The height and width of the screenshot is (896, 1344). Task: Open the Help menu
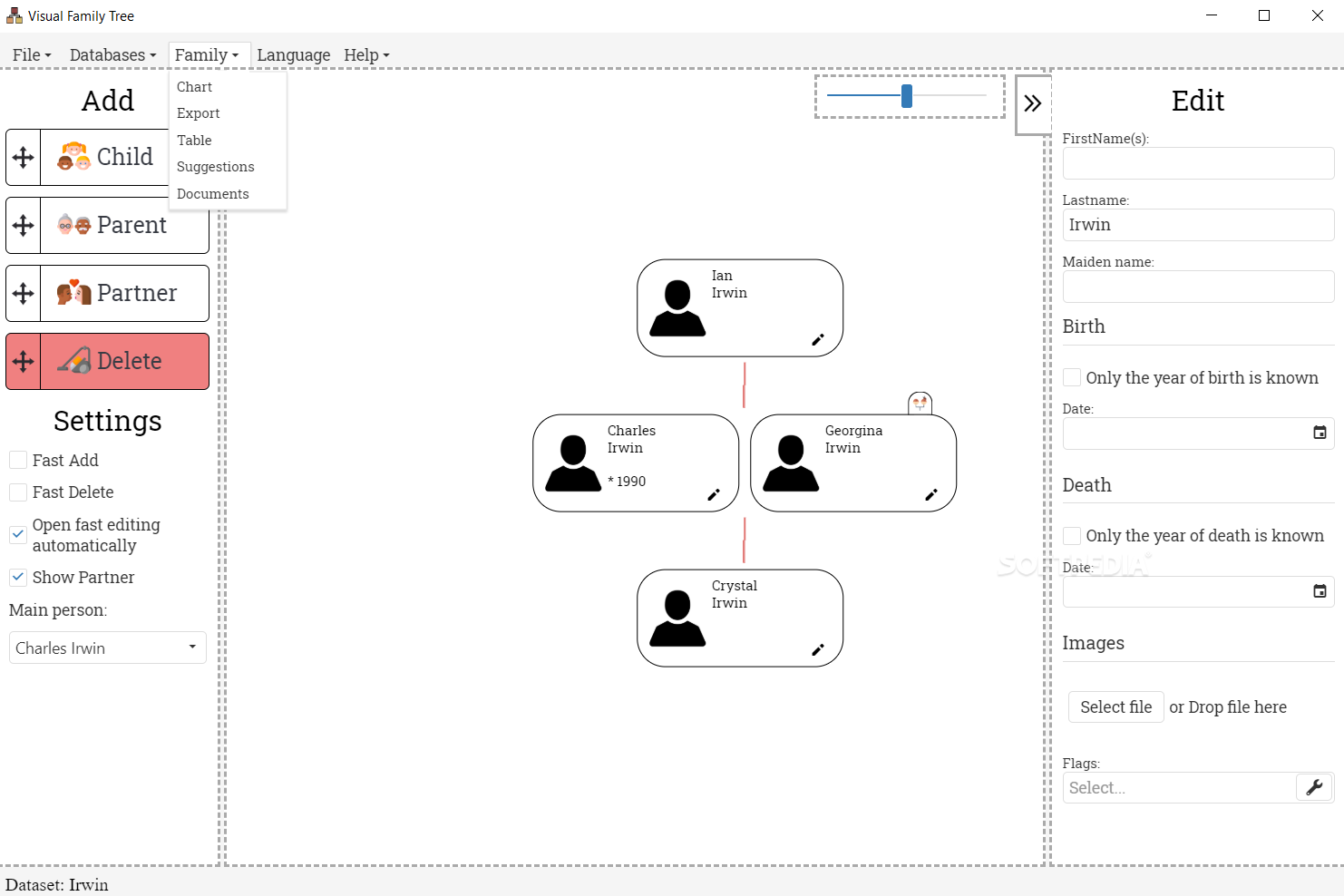pyautogui.click(x=366, y=54)
